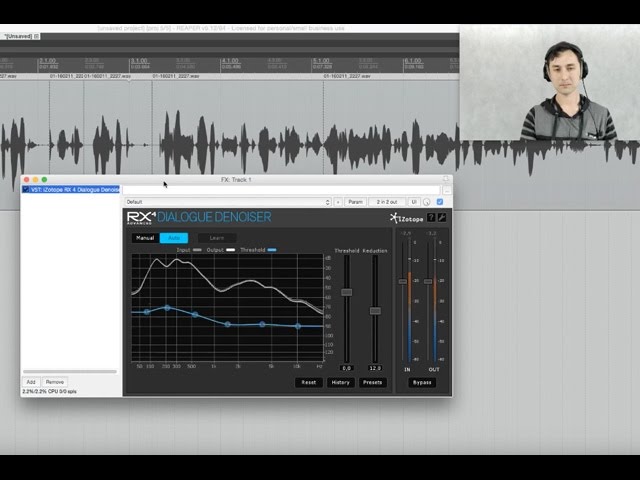Open iZotope help question mark icon
Image resolution: width=640 pixels, height=480 pixels.
(x=431, y=218)
